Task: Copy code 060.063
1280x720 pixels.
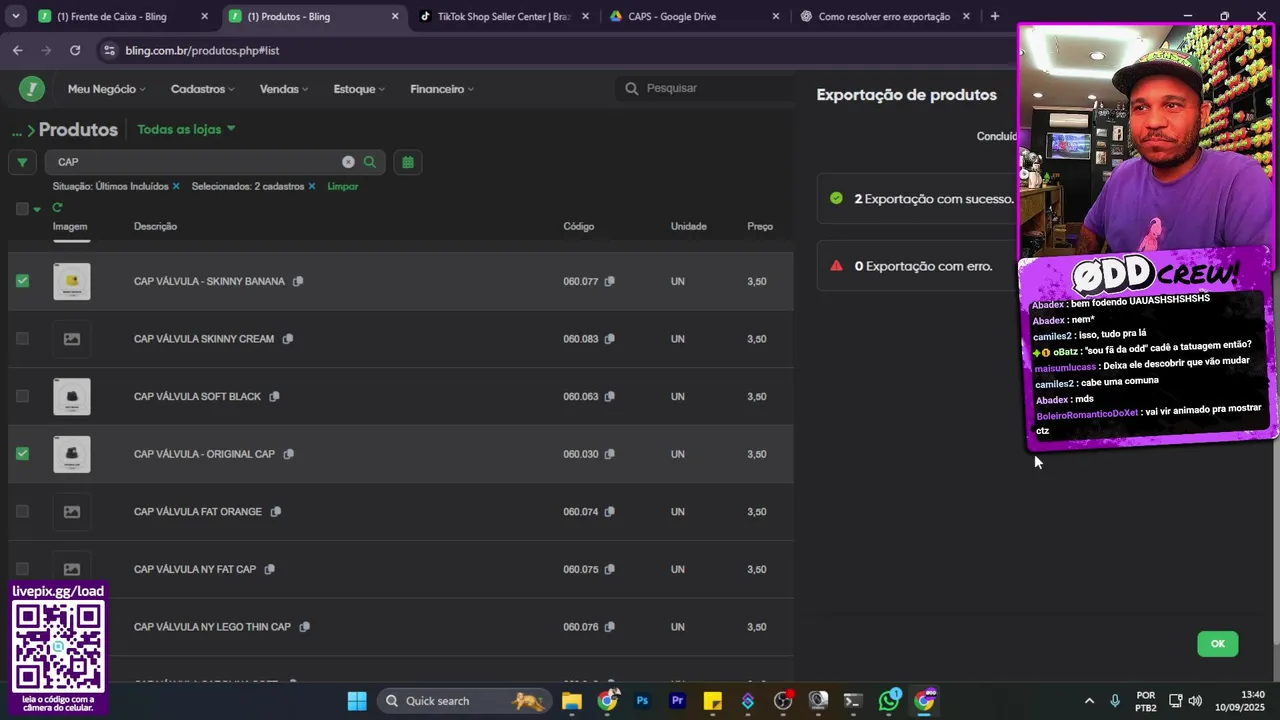Action: (609, 396)
